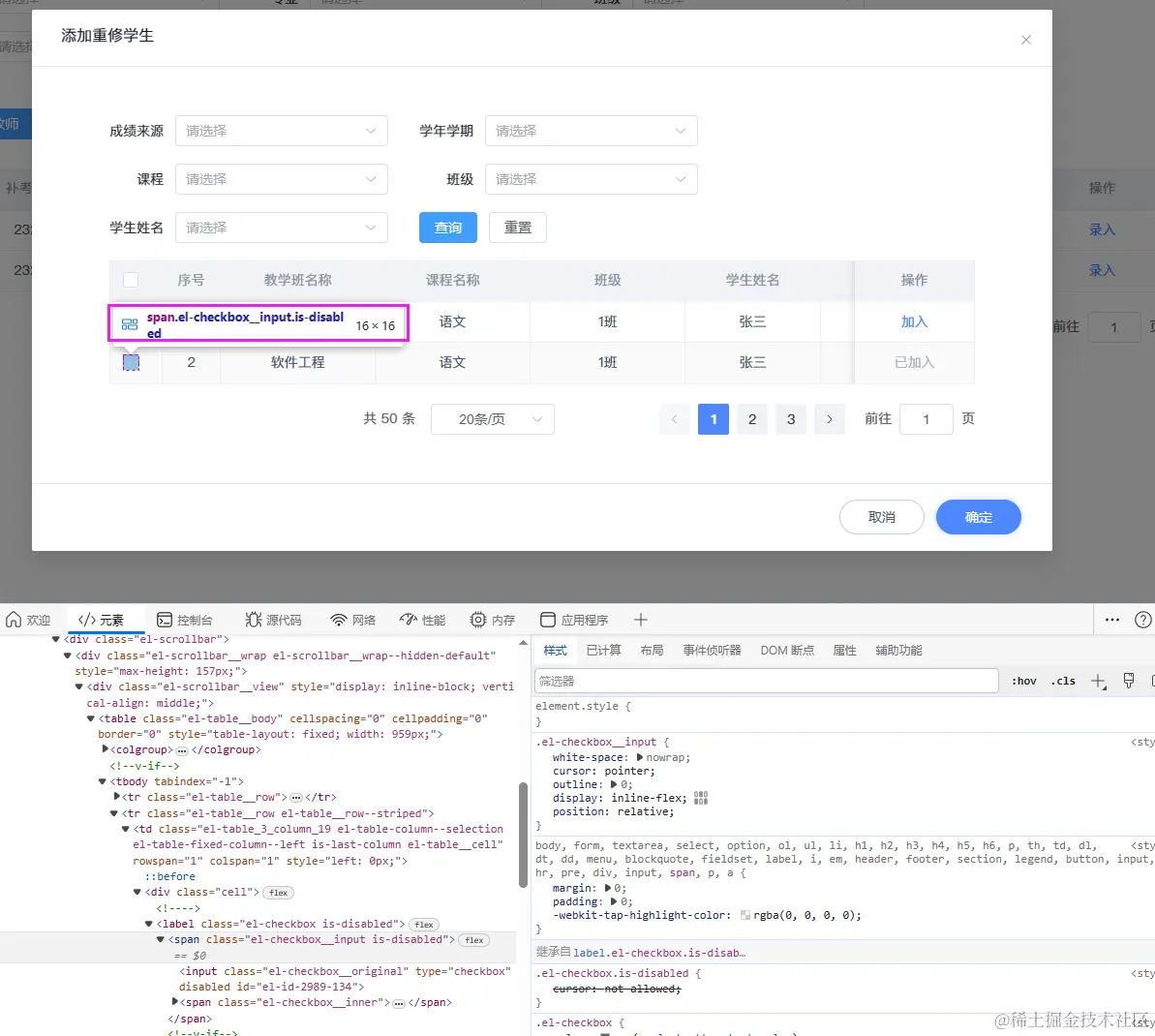
Task: Expand the span el-checkbox__inner node
Action: click(x=174, y=1001)
